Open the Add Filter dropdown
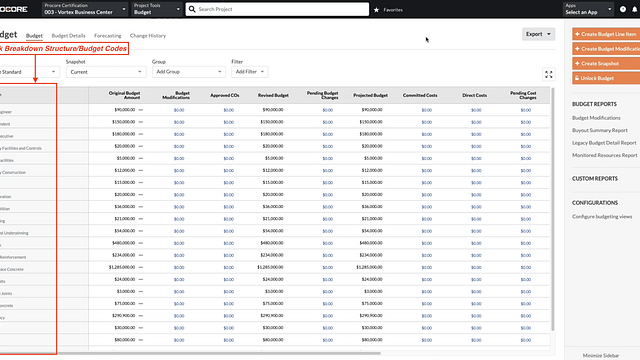 [x=249, y=72]
